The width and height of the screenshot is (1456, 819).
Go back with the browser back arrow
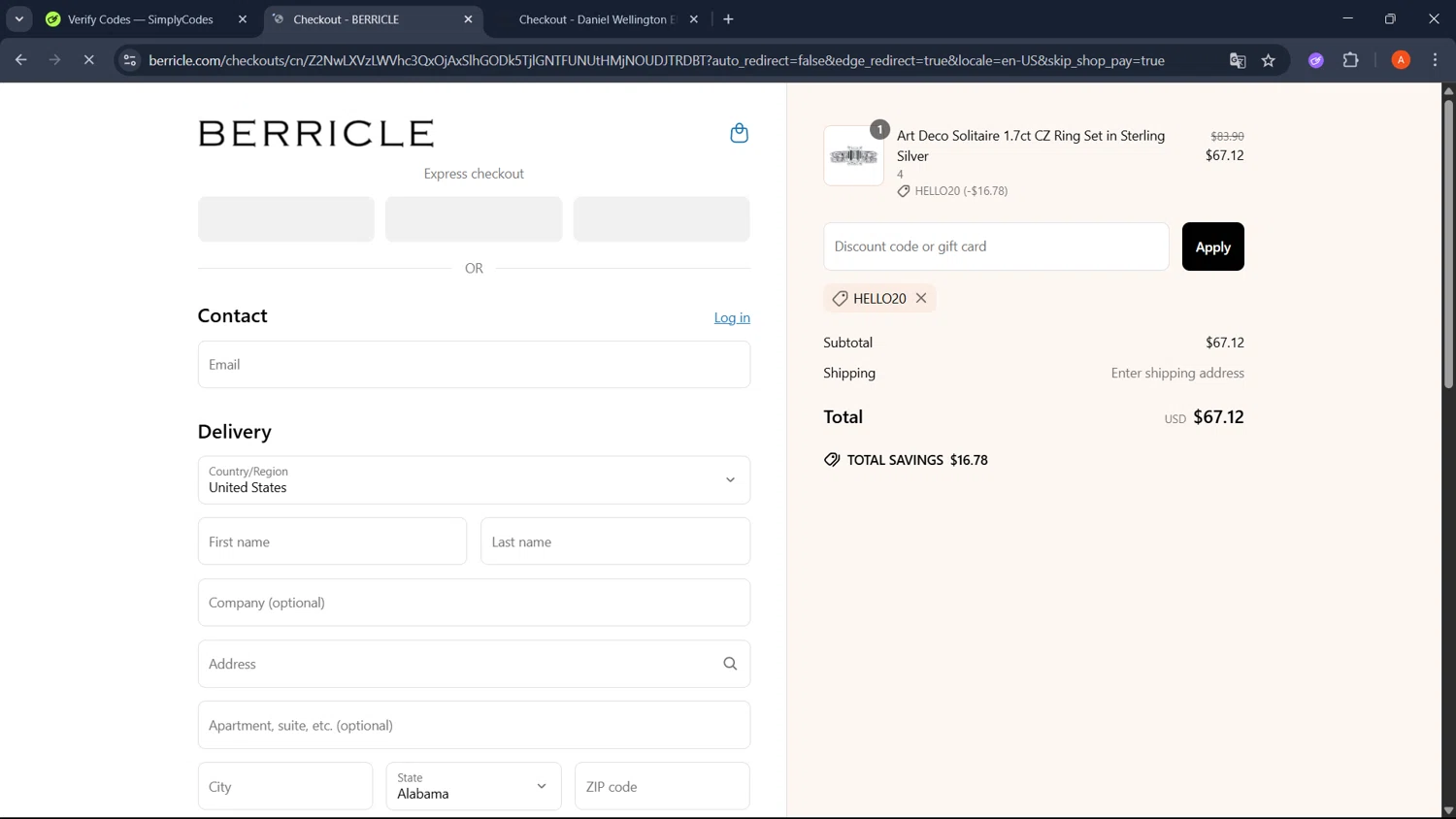tap(21, 60)
